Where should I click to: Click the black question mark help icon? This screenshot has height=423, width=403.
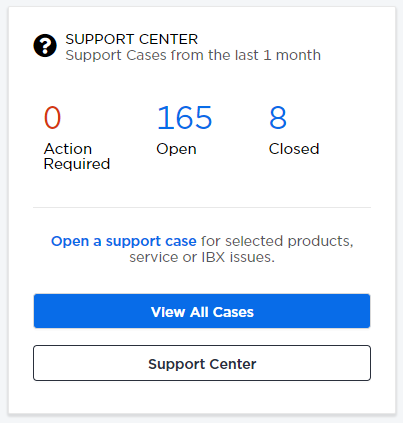click(x=45, y=46)
